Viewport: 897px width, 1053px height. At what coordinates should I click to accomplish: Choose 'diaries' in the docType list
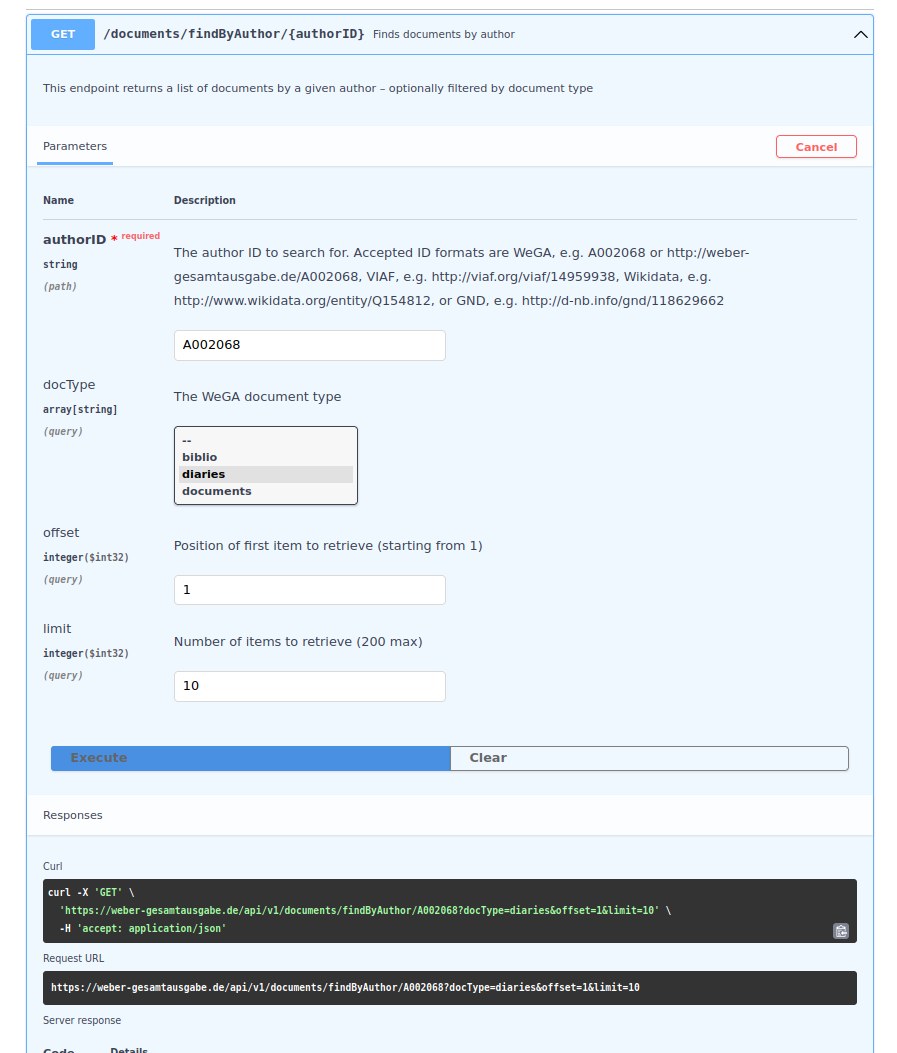click(x=266, y=474)
